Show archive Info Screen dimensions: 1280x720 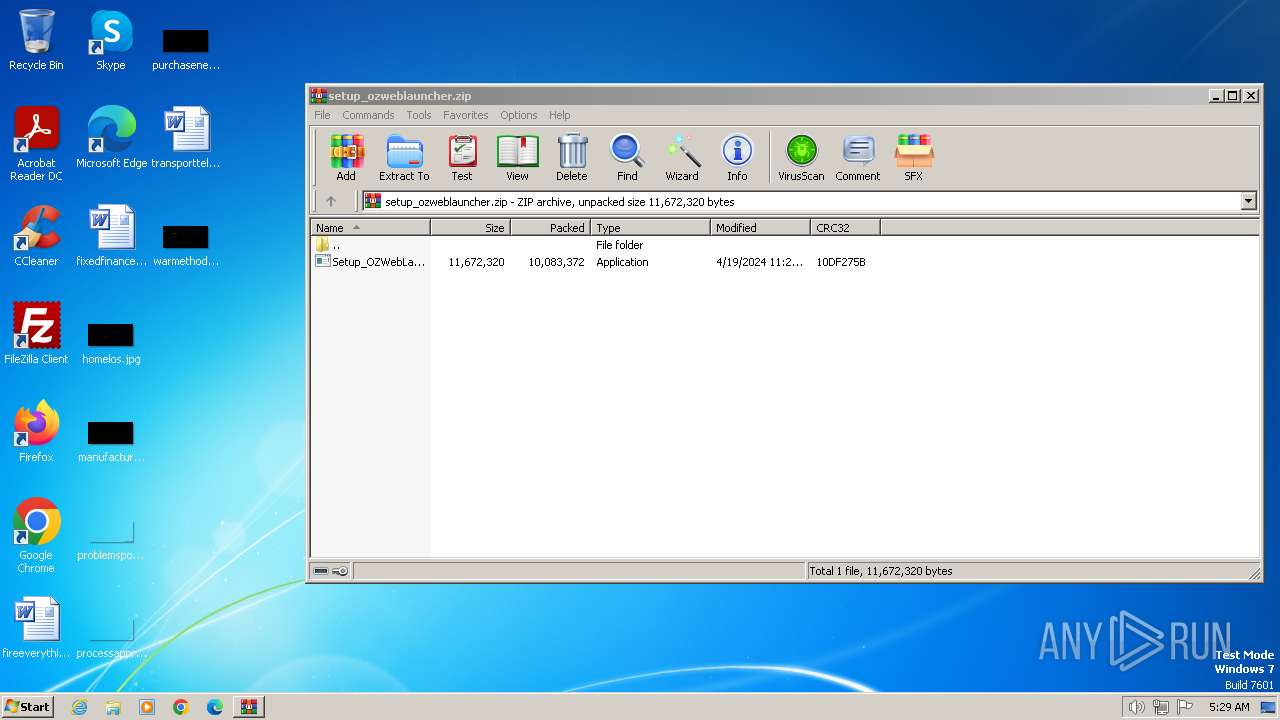coord(737,158)
